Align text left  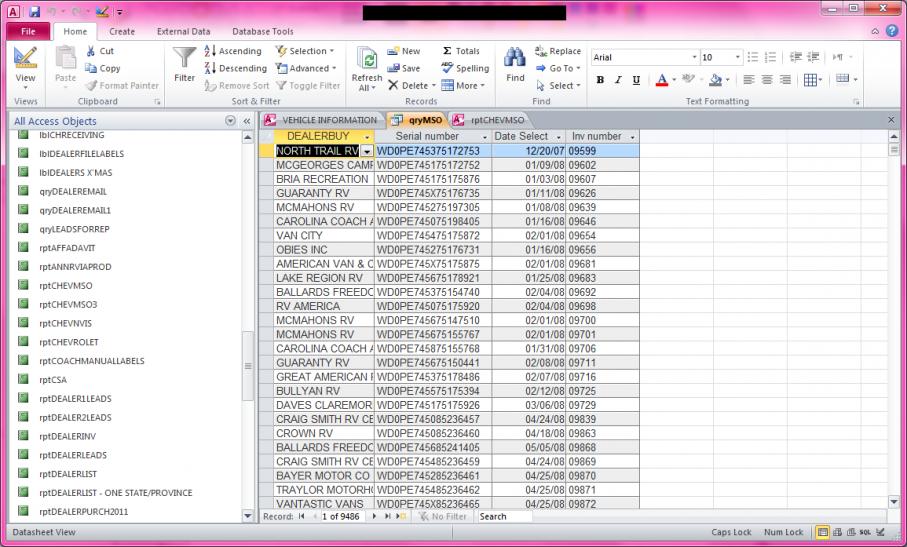tap(749, 80)
